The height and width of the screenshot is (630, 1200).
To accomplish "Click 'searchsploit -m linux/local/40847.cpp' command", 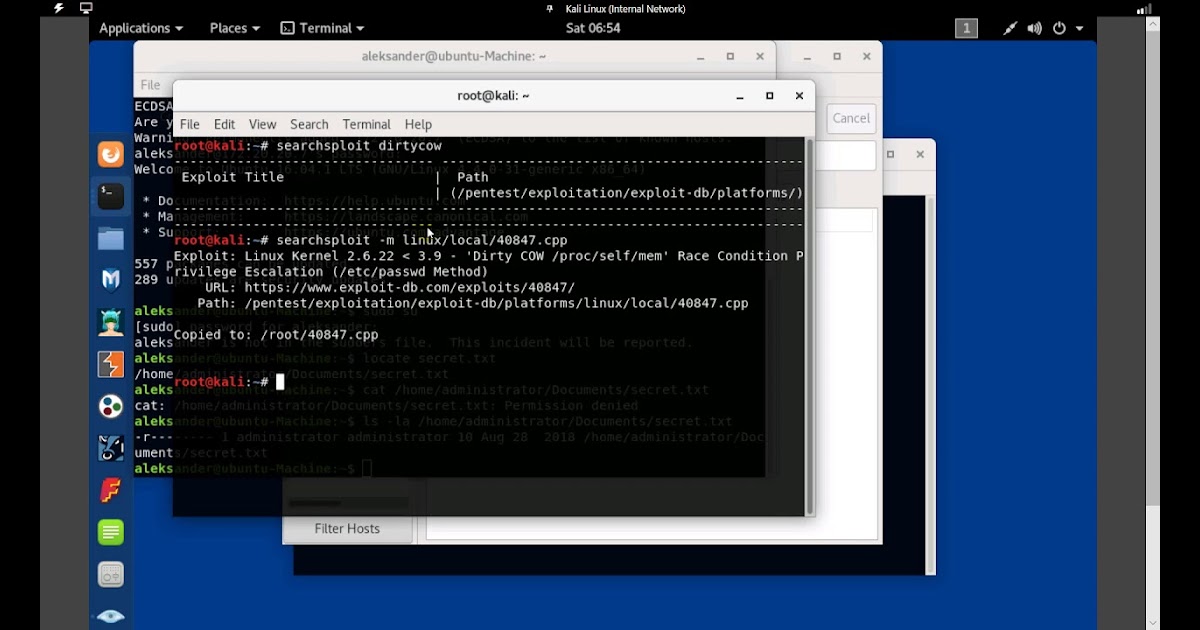I will coord(422,240).
